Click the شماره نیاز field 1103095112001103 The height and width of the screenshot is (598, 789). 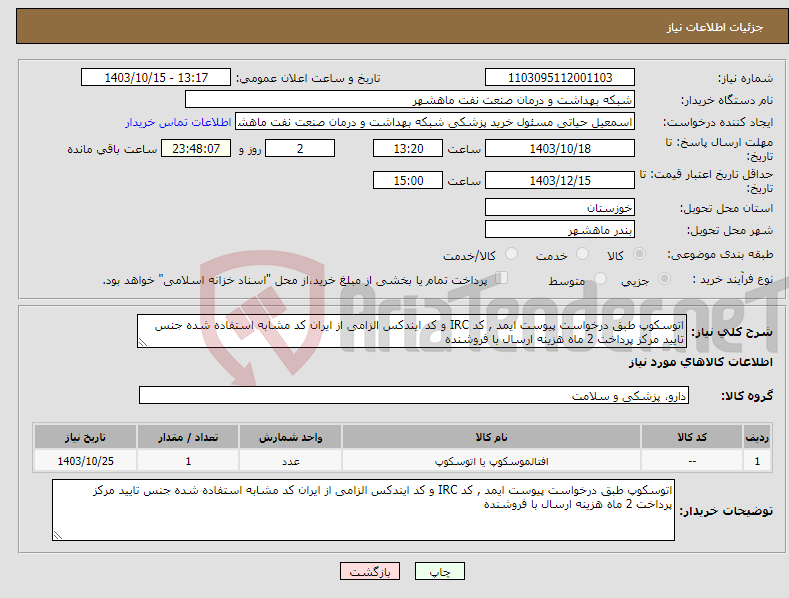coord(560,78)
